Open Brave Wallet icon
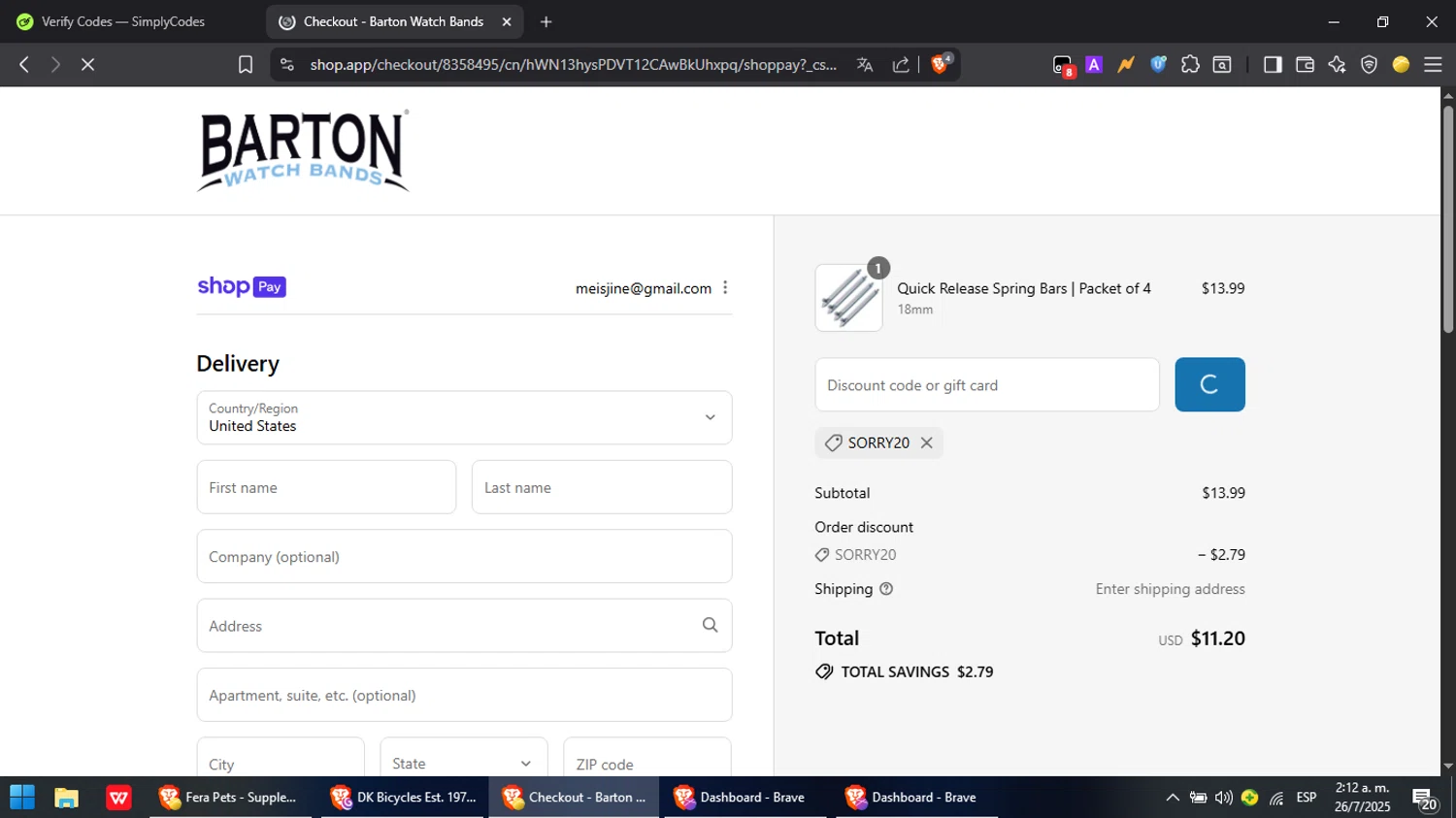This screenshot has width=1456, height=818. [x=1305, y=64]
